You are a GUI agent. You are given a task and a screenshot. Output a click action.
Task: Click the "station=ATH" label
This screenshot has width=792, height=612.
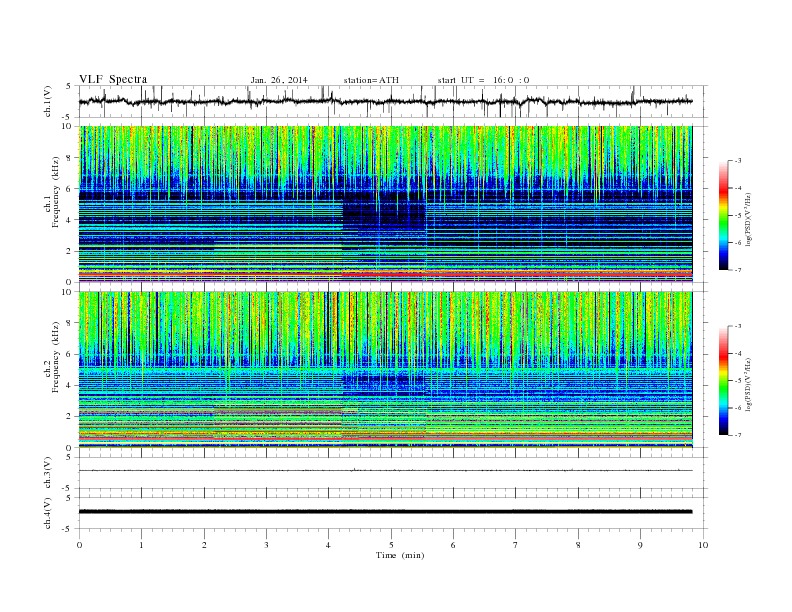[371, 80]
